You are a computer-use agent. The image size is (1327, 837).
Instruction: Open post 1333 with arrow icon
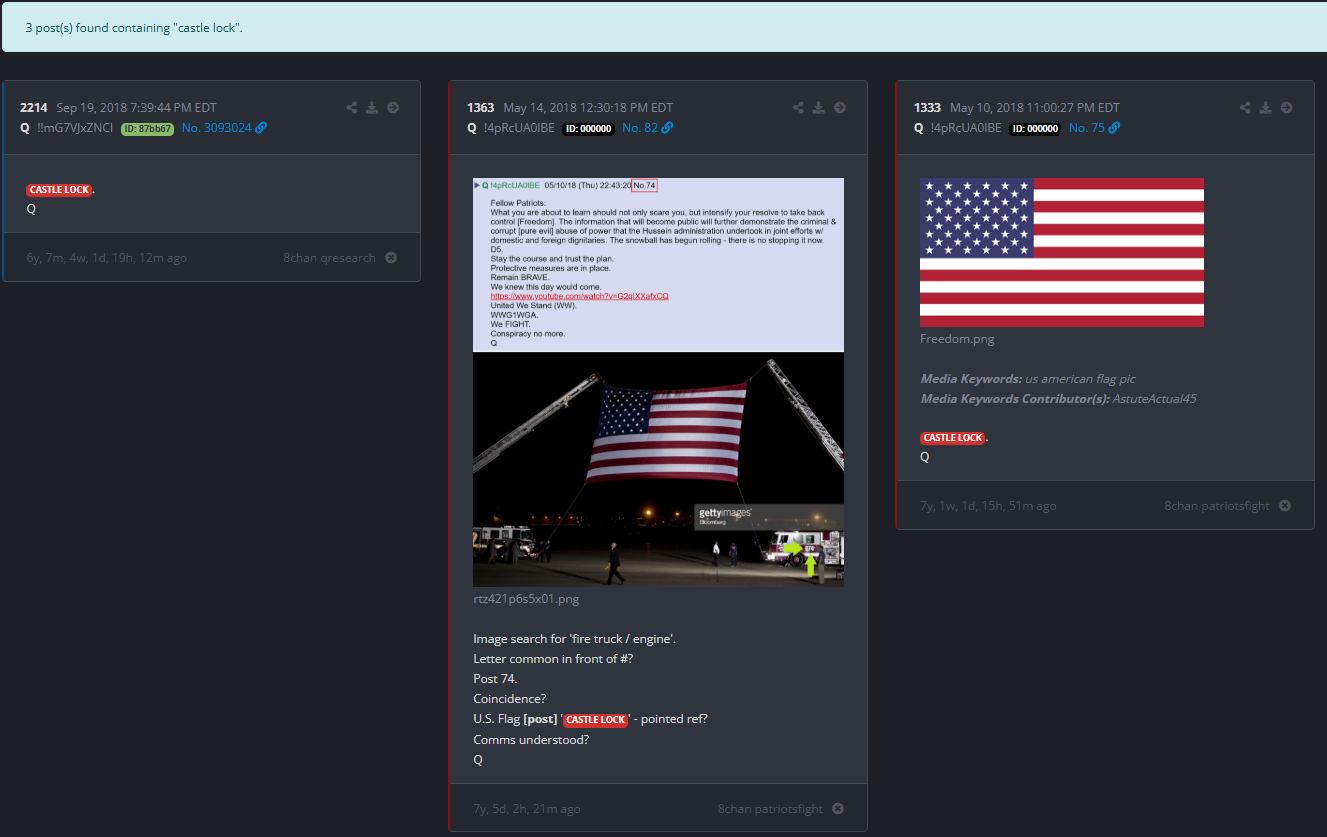click(1287, 108)
